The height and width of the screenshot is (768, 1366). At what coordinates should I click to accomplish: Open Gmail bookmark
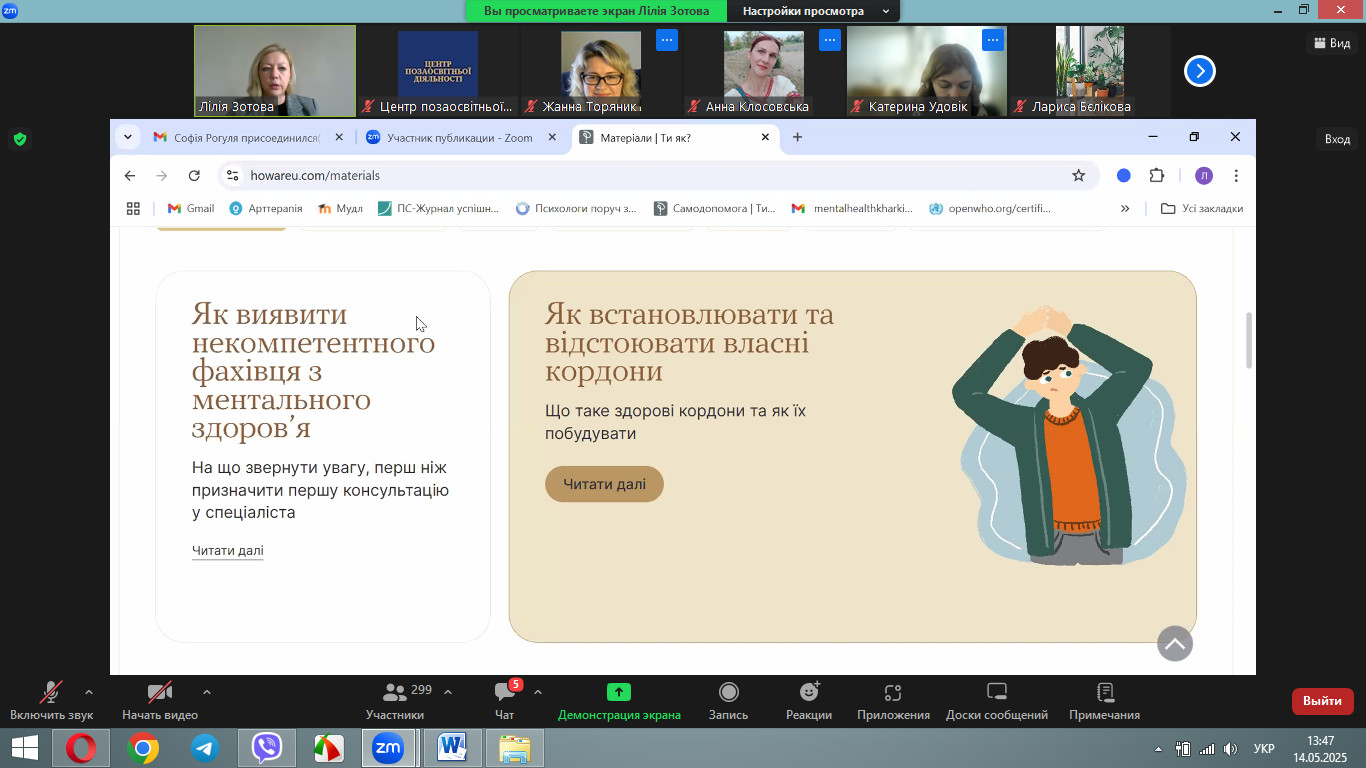click(191, 208)
